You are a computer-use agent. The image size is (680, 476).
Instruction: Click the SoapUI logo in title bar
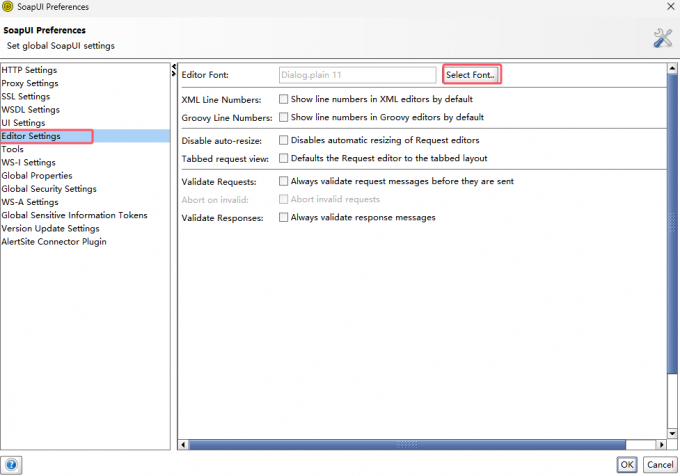(x=7, y=6)
